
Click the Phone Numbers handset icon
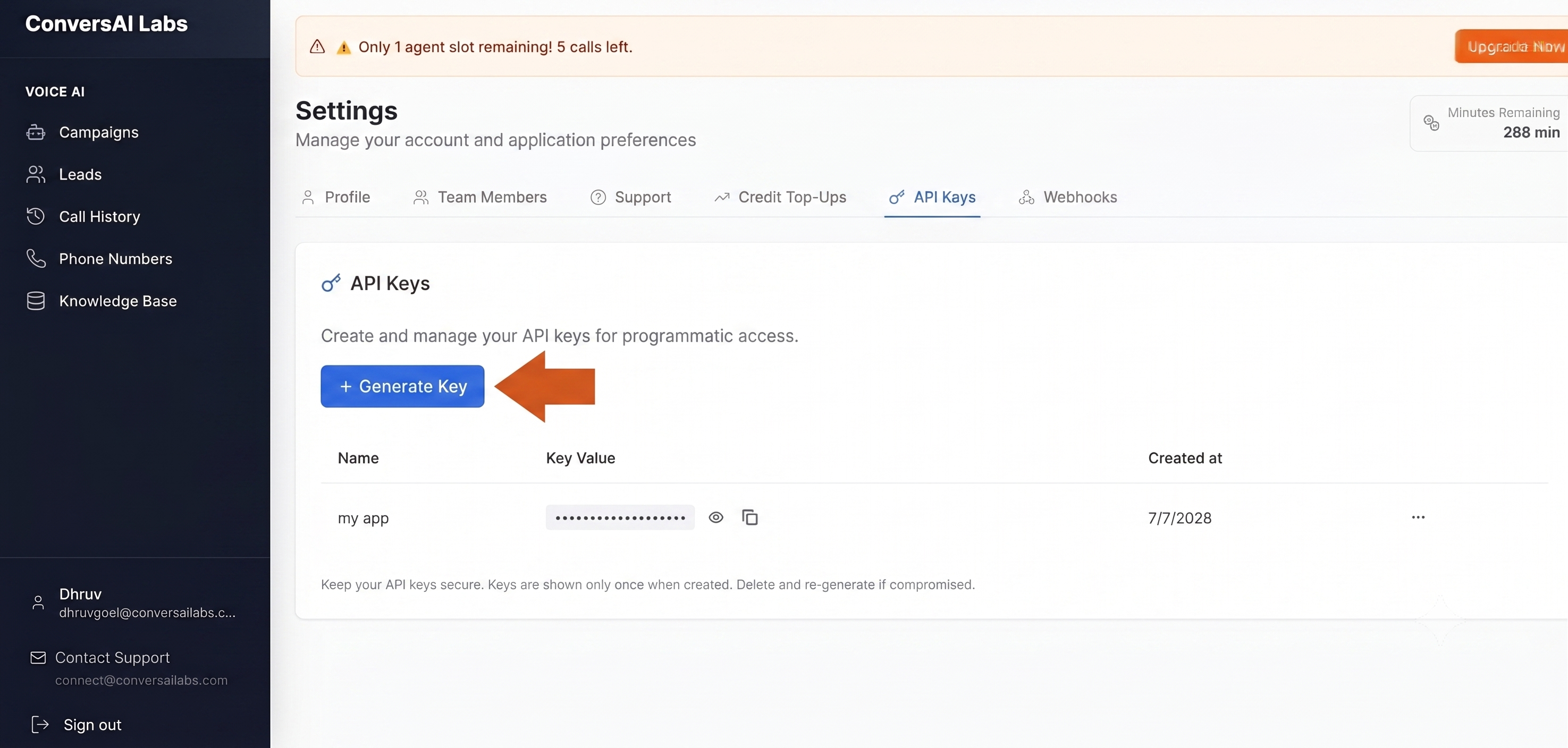pos(36,258)
